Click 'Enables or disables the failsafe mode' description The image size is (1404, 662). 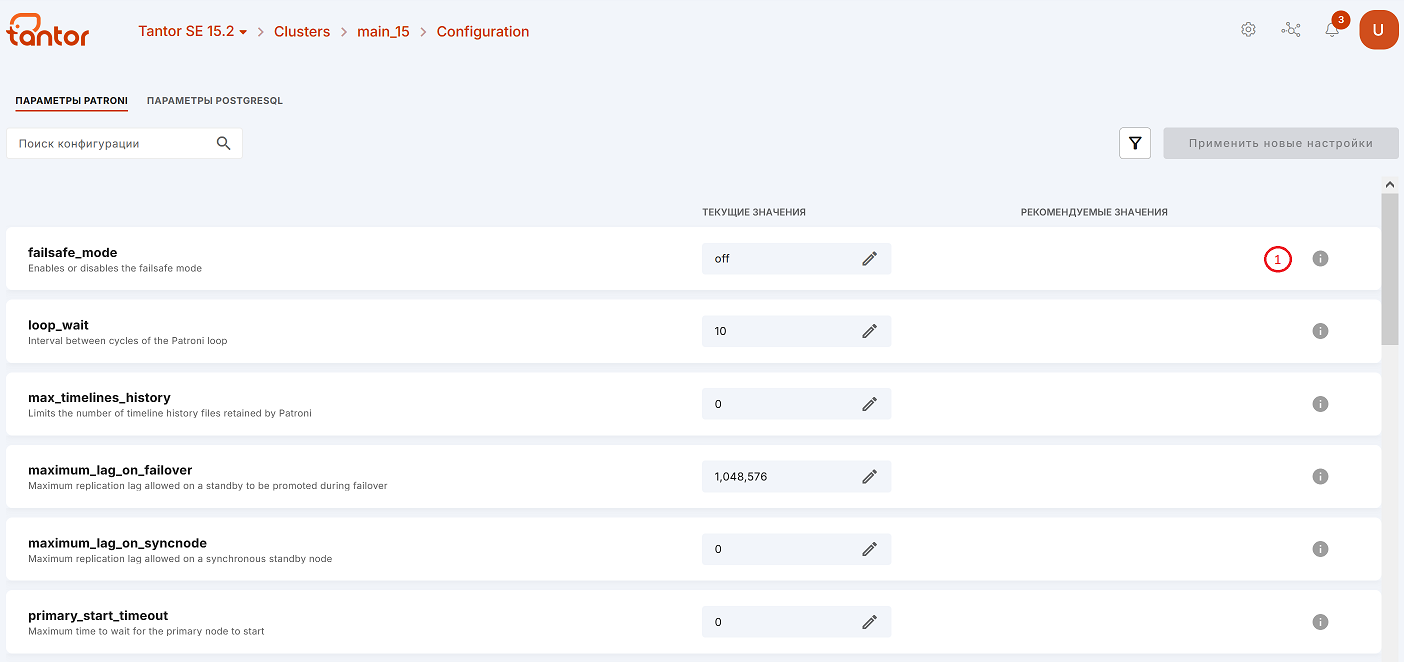click(115, 268)
